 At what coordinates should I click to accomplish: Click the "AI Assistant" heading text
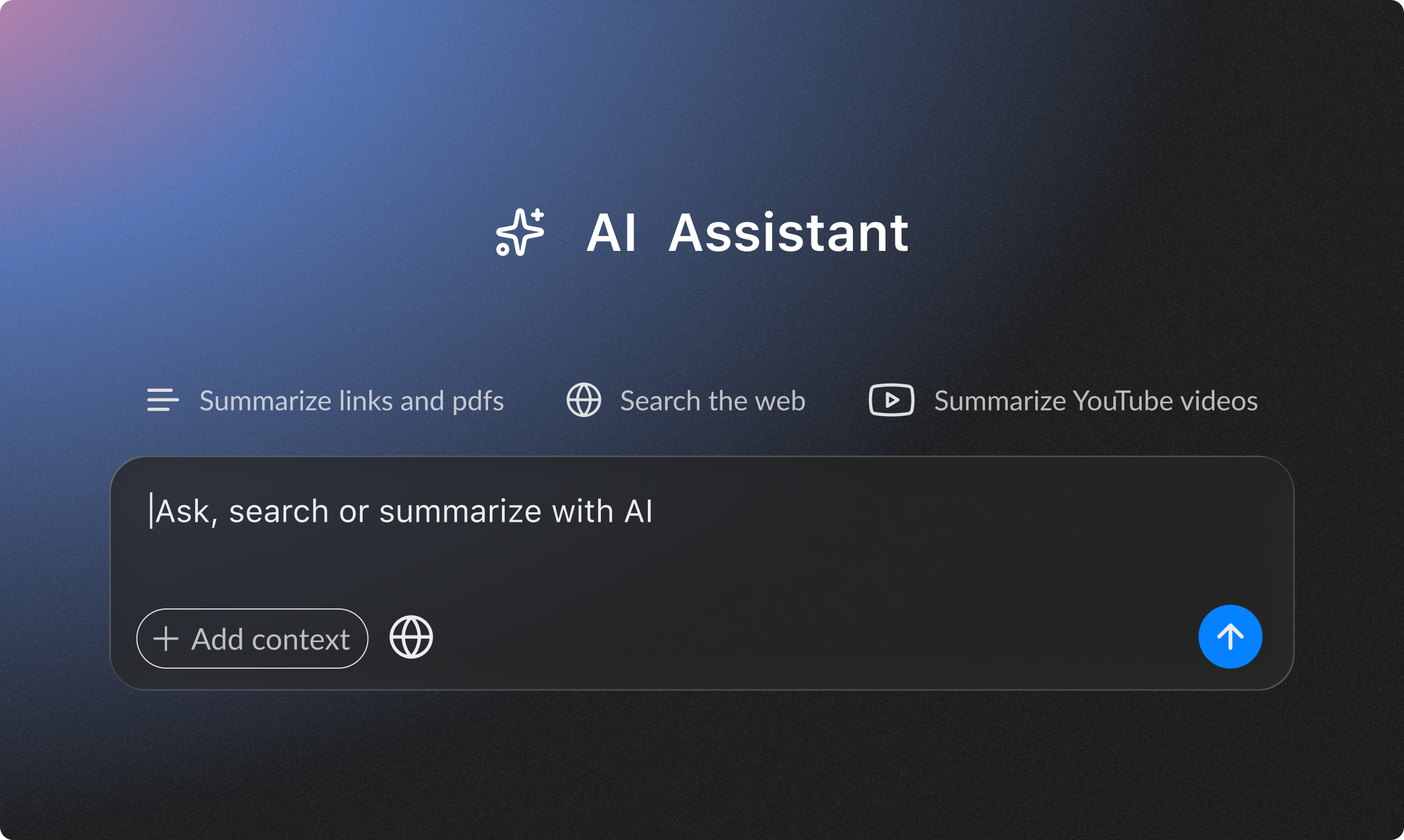pos(747,233)
